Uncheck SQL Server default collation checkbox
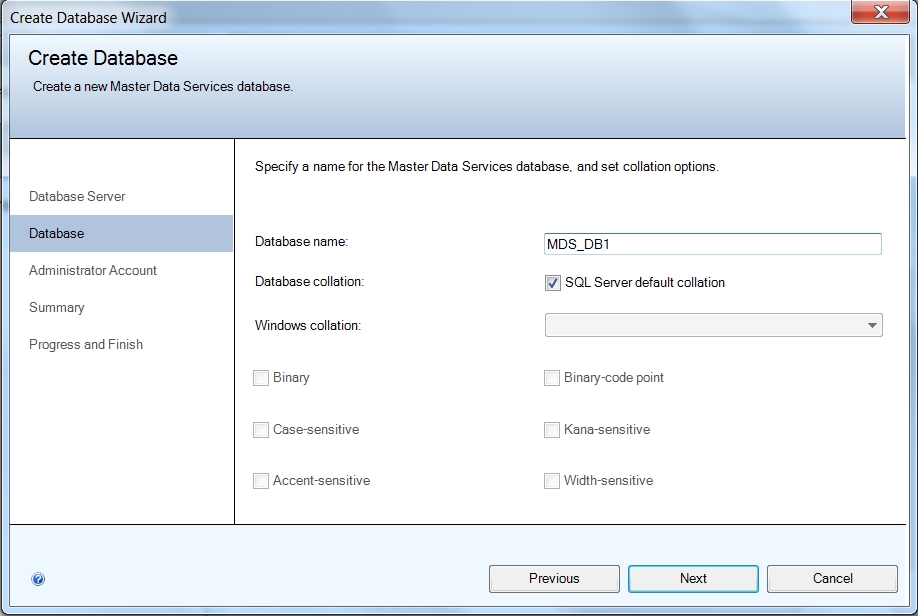Viewport: 918px width, 616px height. (553, 283)
